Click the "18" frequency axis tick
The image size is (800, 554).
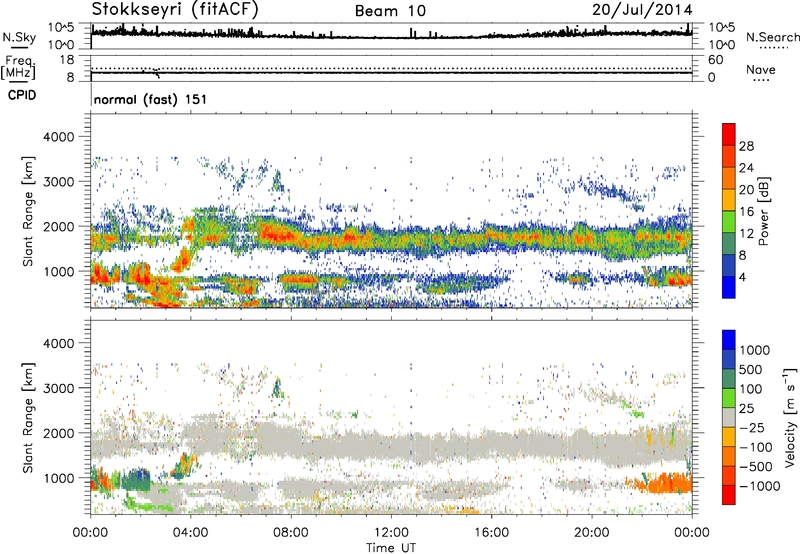[x=67, y=60]
